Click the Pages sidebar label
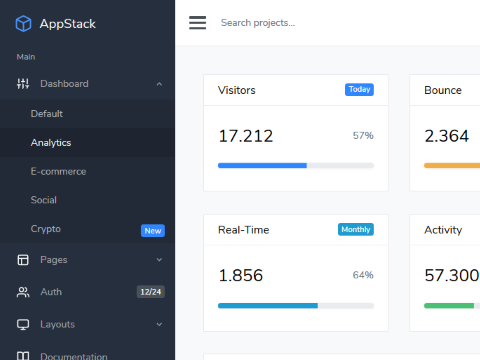 tap(54, 260)
